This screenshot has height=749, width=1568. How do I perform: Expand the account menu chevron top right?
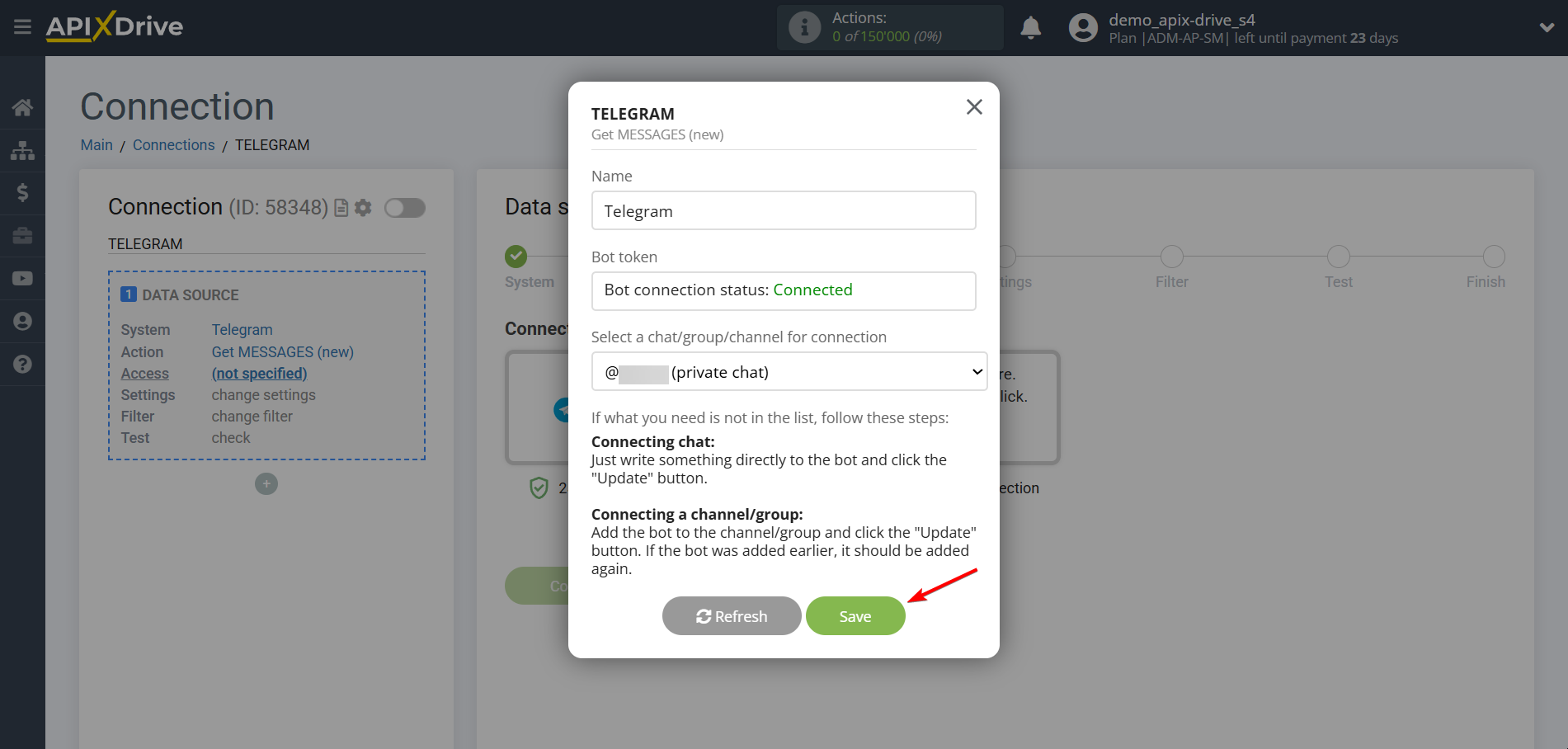tap(1546, 27)
